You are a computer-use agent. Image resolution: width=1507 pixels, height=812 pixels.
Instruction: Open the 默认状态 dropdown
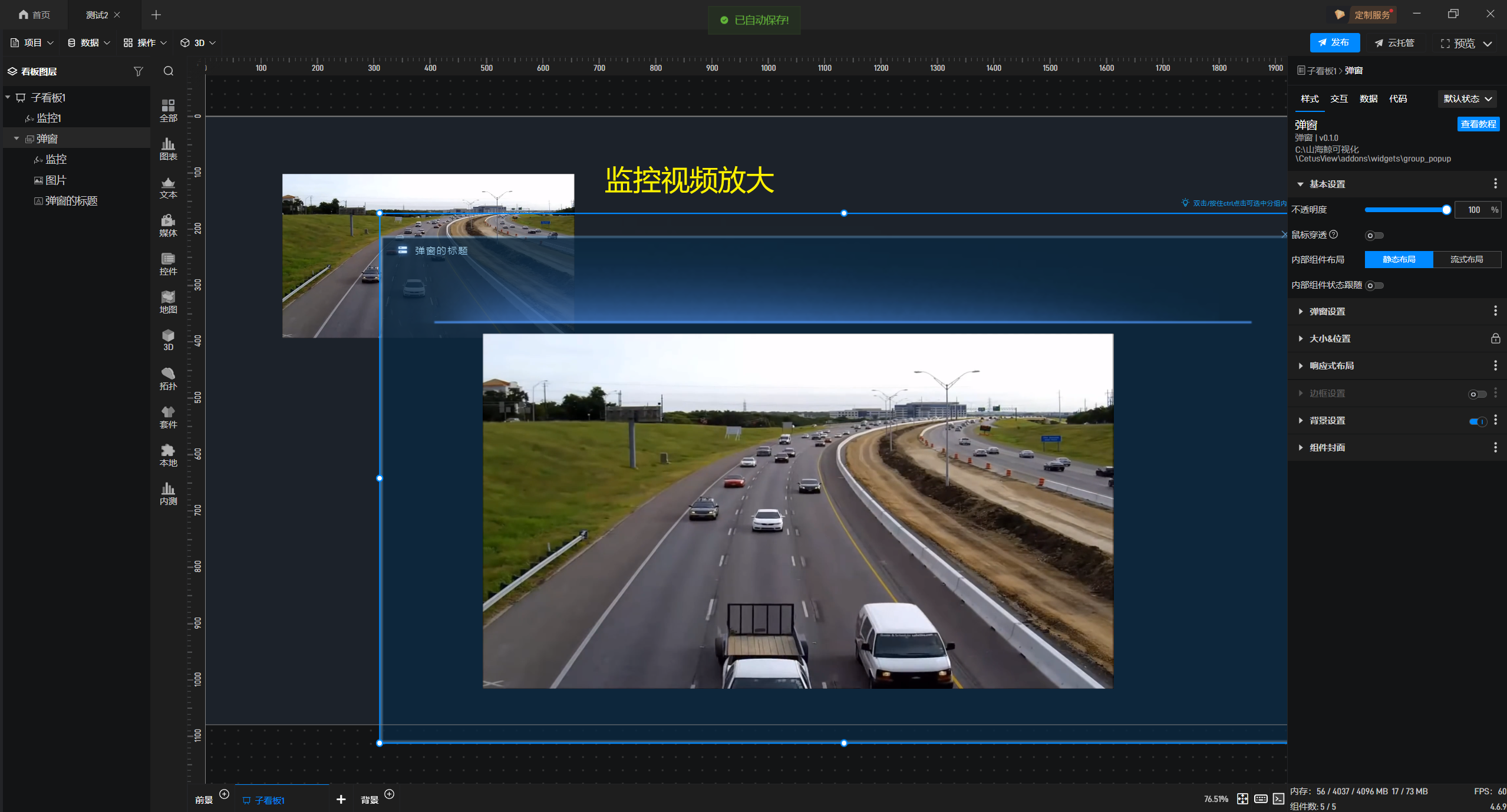[x=1466, y=98]
